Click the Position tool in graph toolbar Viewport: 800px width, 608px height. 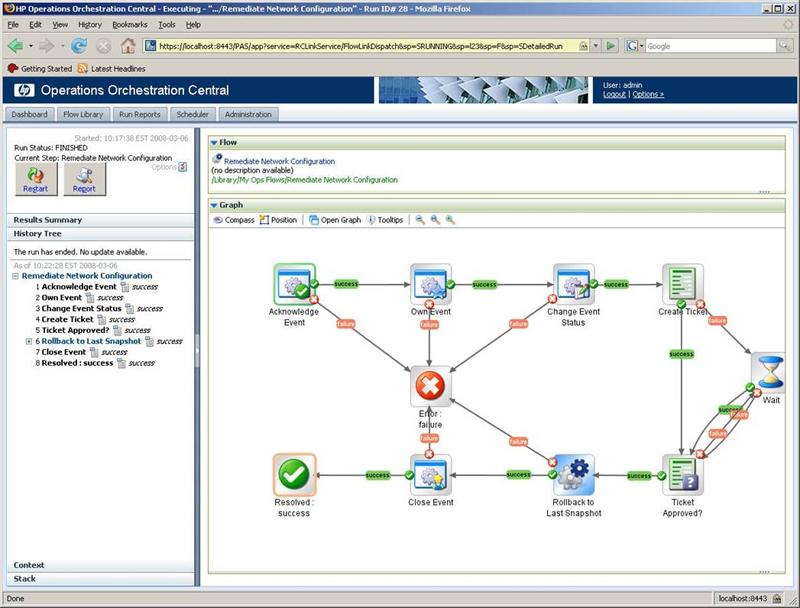coord(278,220)
